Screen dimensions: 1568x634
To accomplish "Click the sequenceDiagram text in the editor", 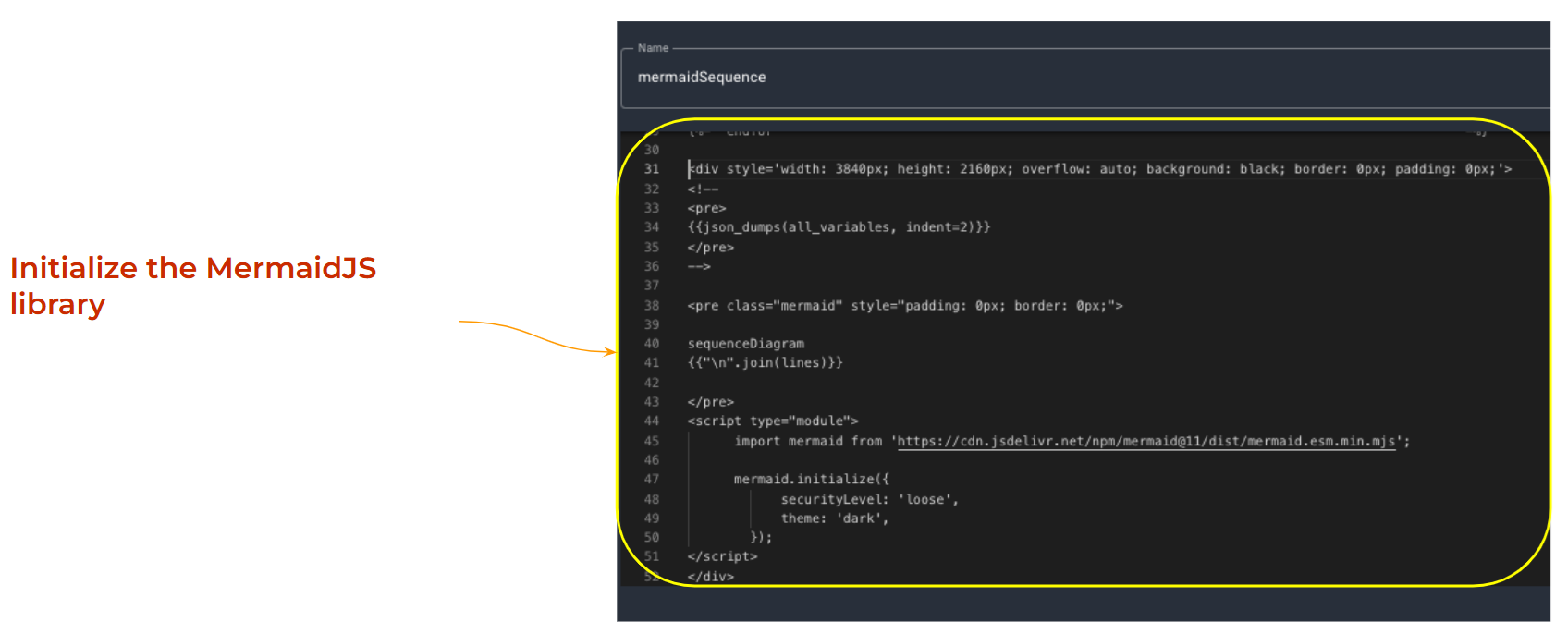I will point(745,344).
